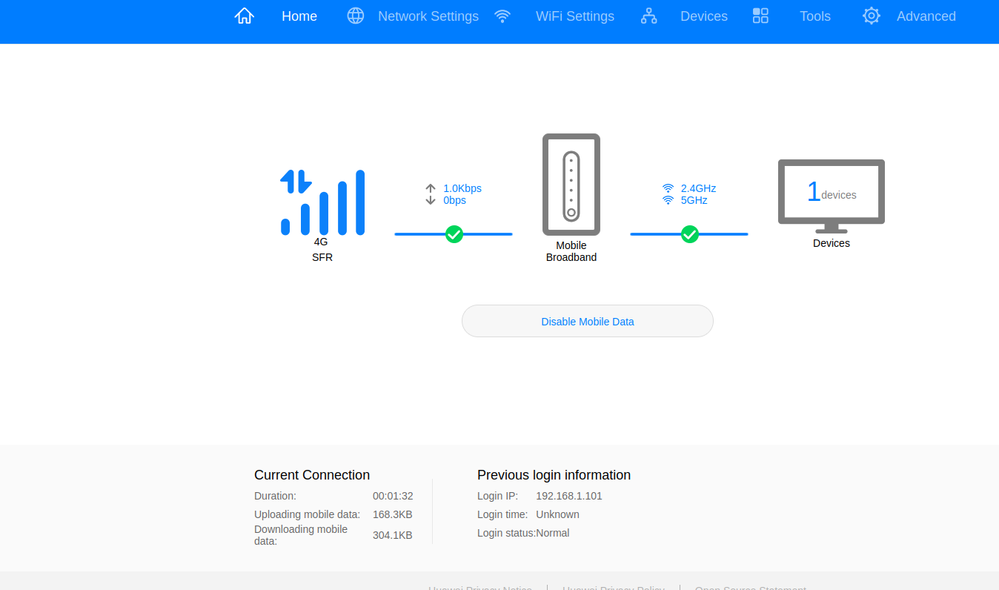This screenshot has width=999, height=590.
Task: Click green checkmark on WiFi connection line
Action: click(689, 234)
